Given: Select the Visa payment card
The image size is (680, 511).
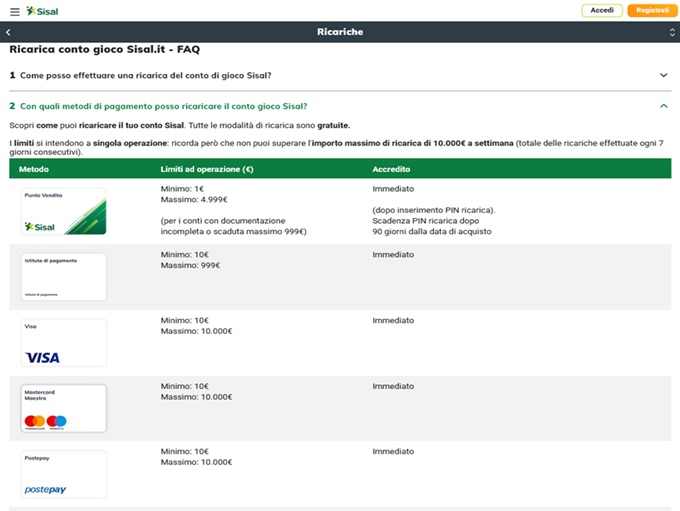Looking at the screenshot, I should click(x=64, y=342).
